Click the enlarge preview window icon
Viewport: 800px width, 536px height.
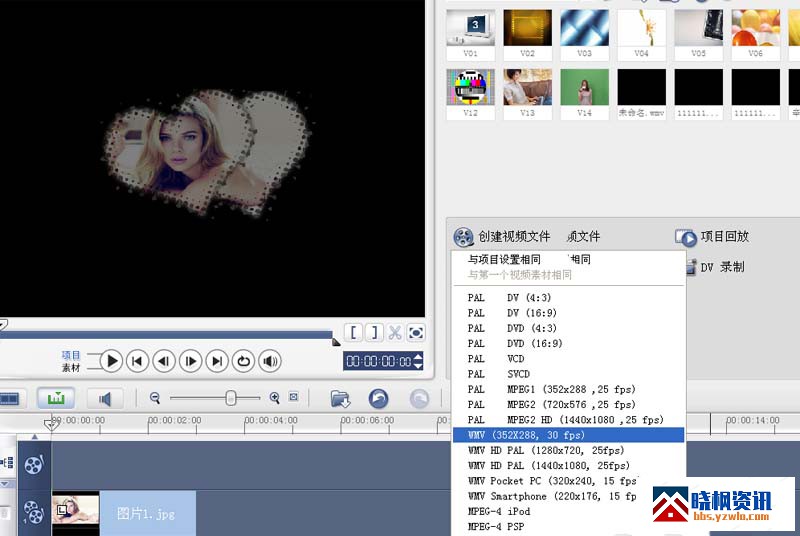[x=416, y=333]
